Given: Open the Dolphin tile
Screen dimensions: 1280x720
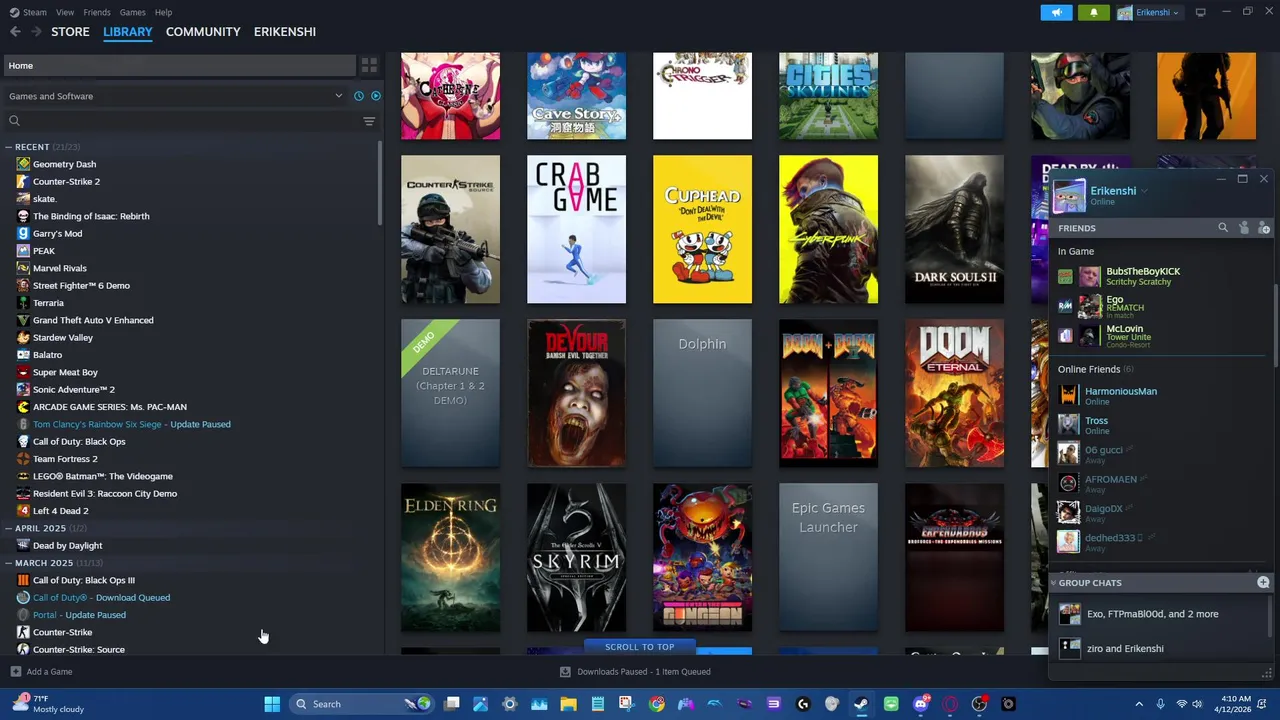Looking at the screenshot, I should (x=702, y=393).
